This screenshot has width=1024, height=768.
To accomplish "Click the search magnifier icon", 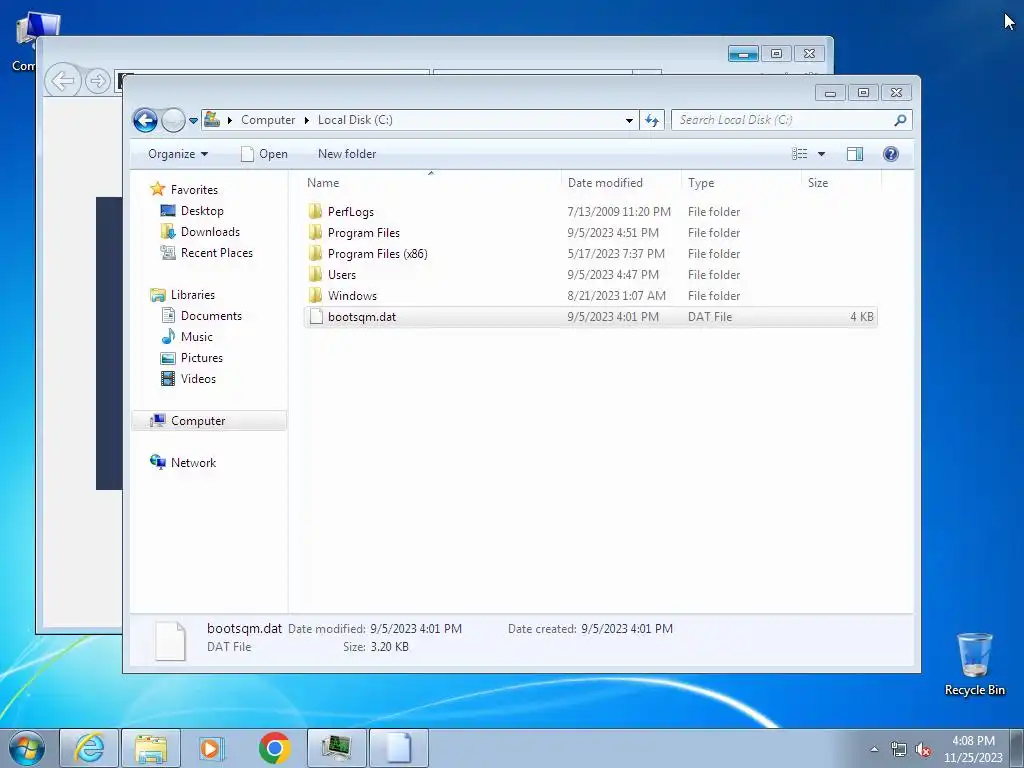I will coord(900,120).
